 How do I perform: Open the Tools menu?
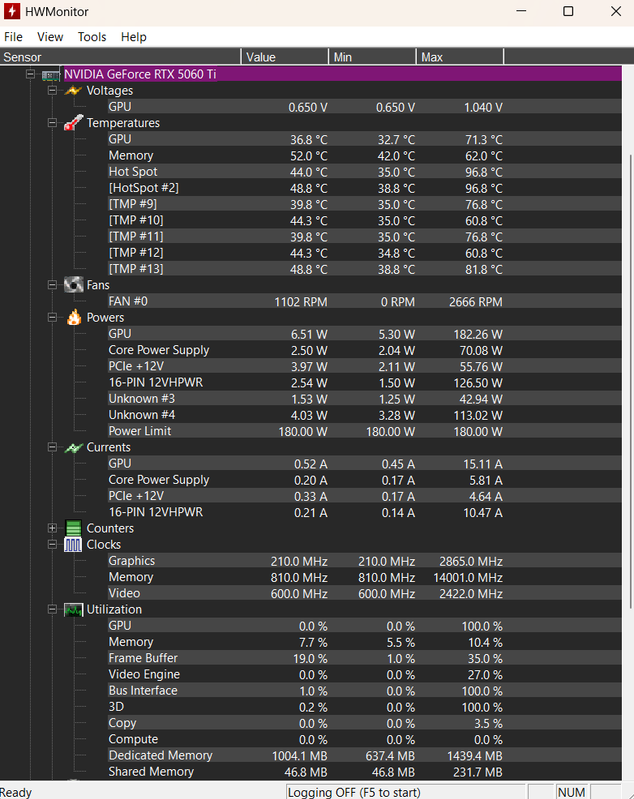92,37
